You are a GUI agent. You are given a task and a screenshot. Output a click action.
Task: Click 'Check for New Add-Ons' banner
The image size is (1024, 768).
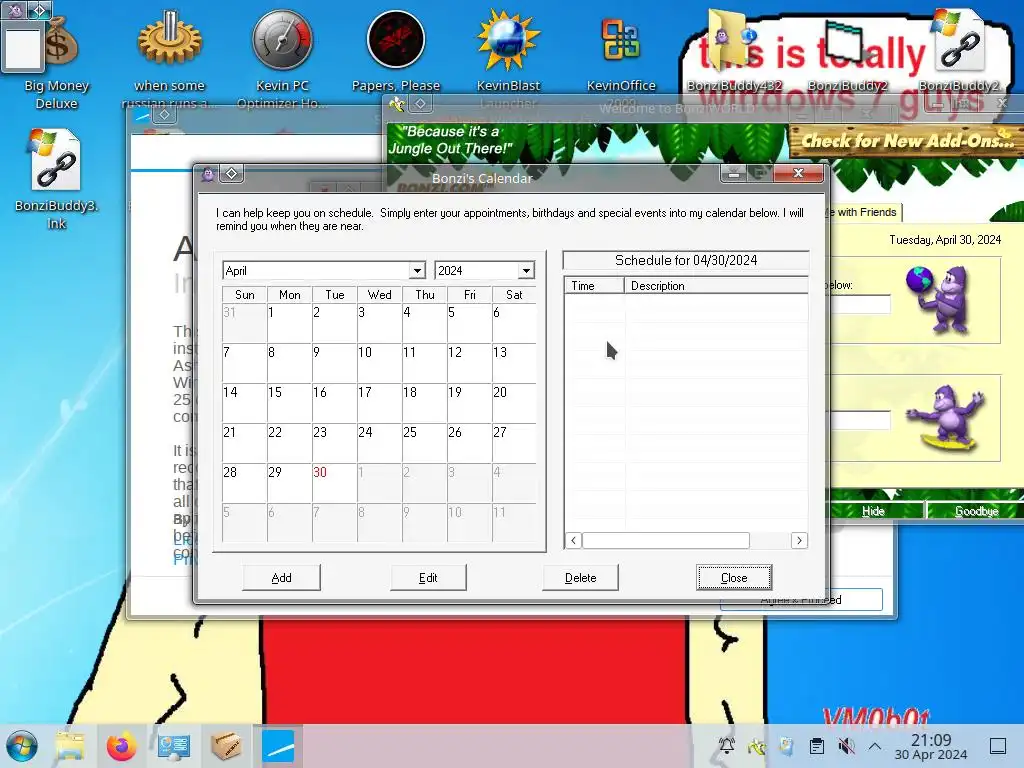[906, 140]
